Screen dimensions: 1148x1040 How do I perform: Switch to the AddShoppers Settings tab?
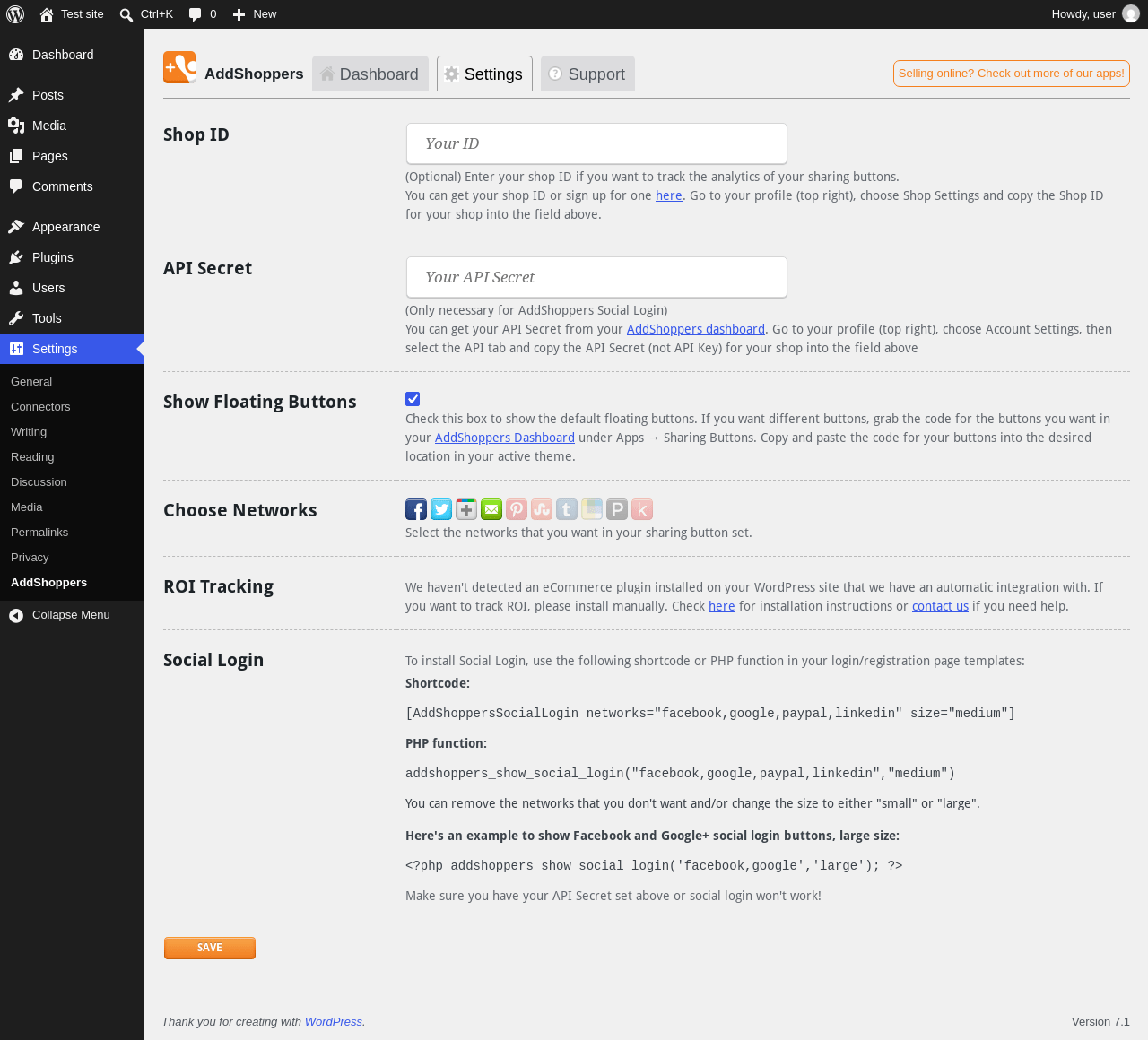pyautogui.click(x=484, y=74)
